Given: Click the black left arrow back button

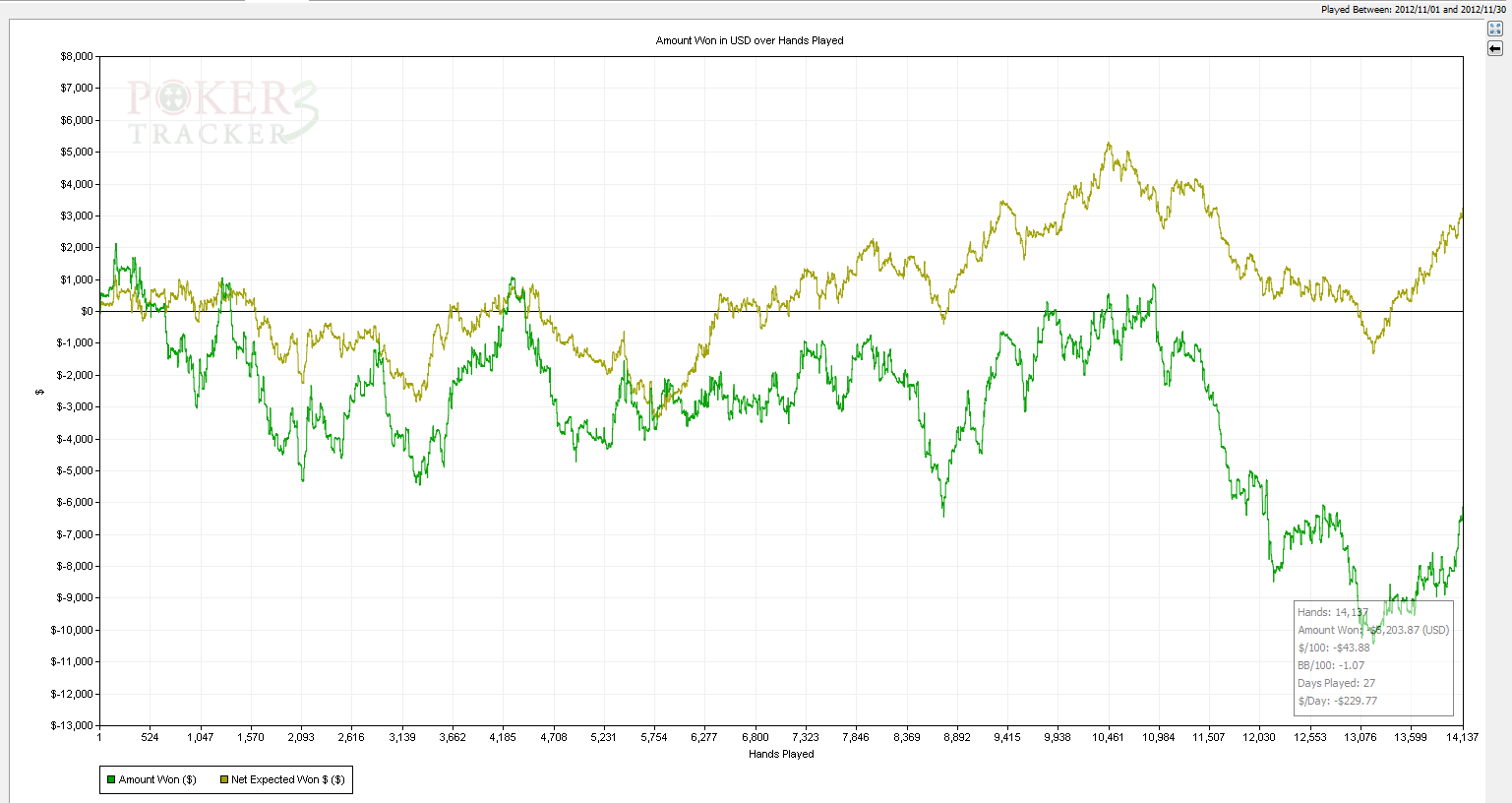Looking at the screenshot, I should tap(1495, 48).
